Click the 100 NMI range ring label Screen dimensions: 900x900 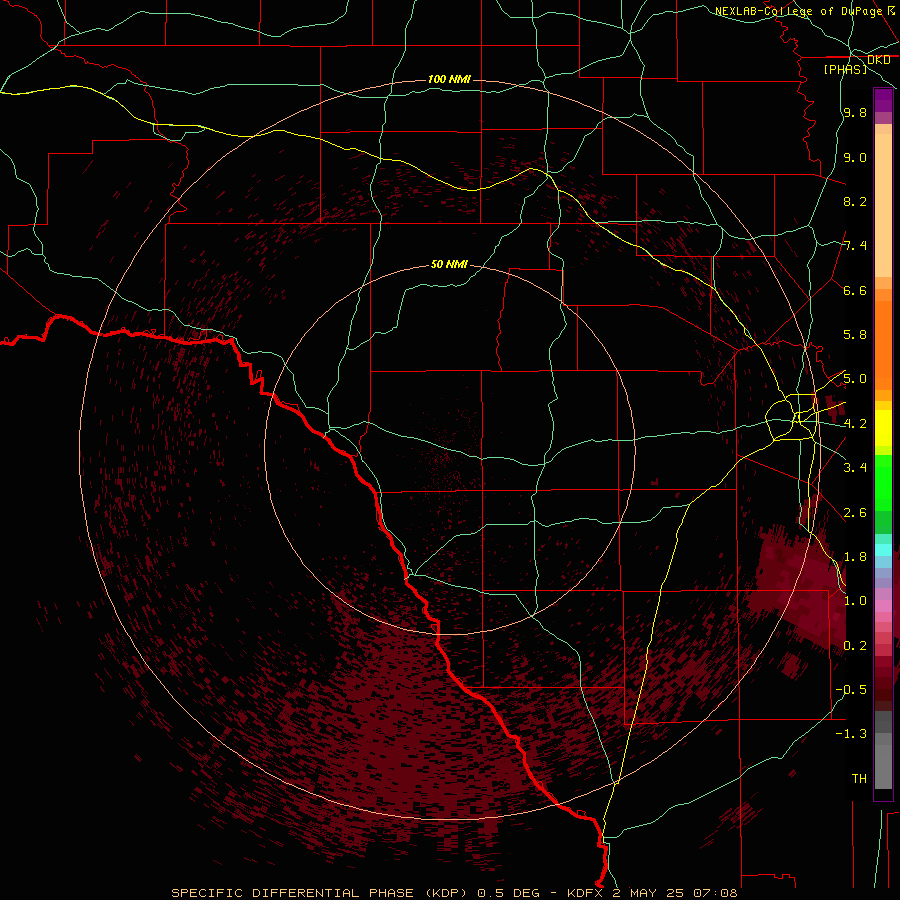point(449,79)
